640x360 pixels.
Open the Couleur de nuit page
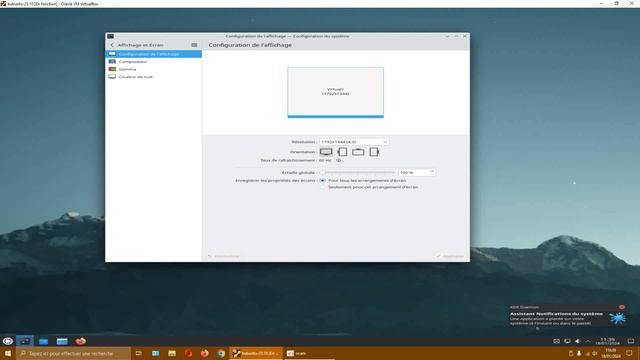153,77
